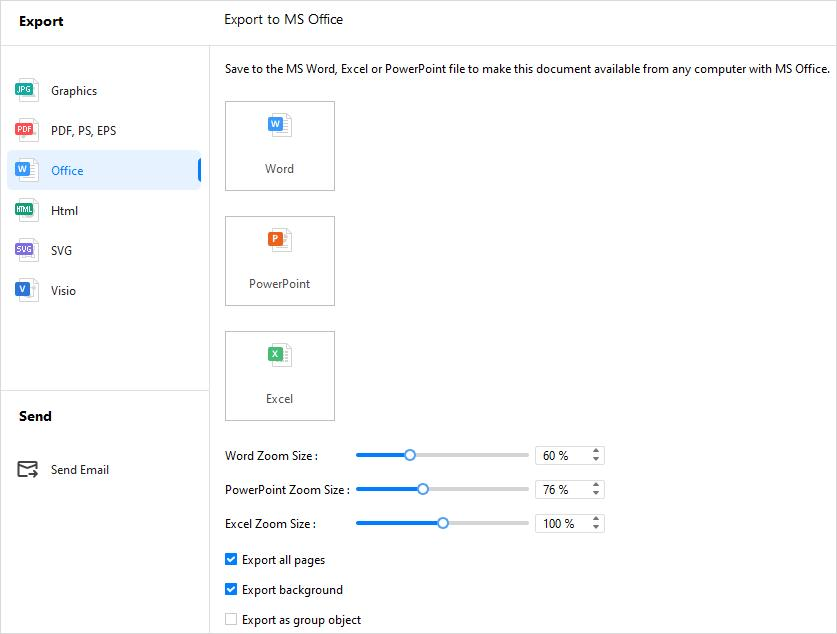Click the Visio V file icon
Screen dimensions: 837x634
[x=26, y=290]
